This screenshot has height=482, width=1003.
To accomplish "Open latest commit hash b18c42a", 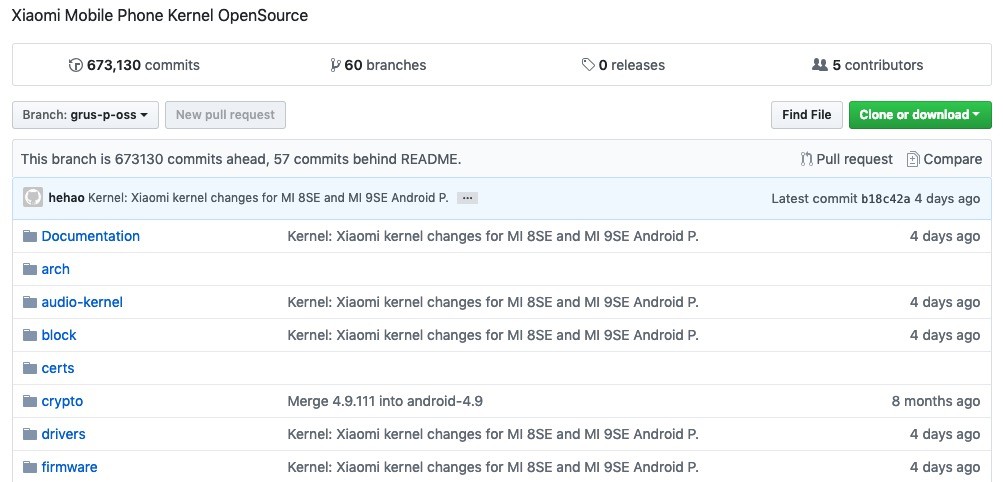I will (x=885, y=199).
